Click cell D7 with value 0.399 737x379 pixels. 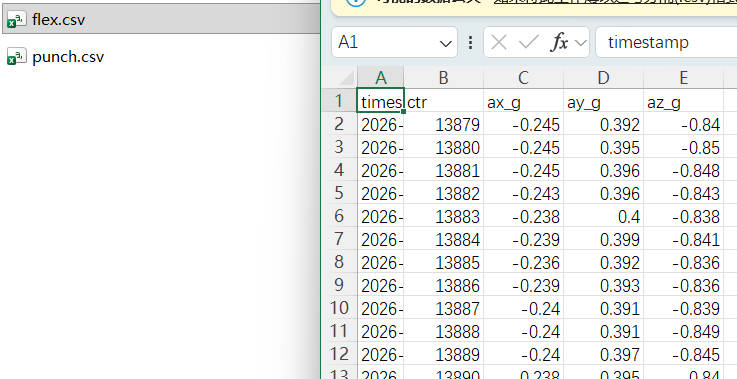[x=603, y=239]
